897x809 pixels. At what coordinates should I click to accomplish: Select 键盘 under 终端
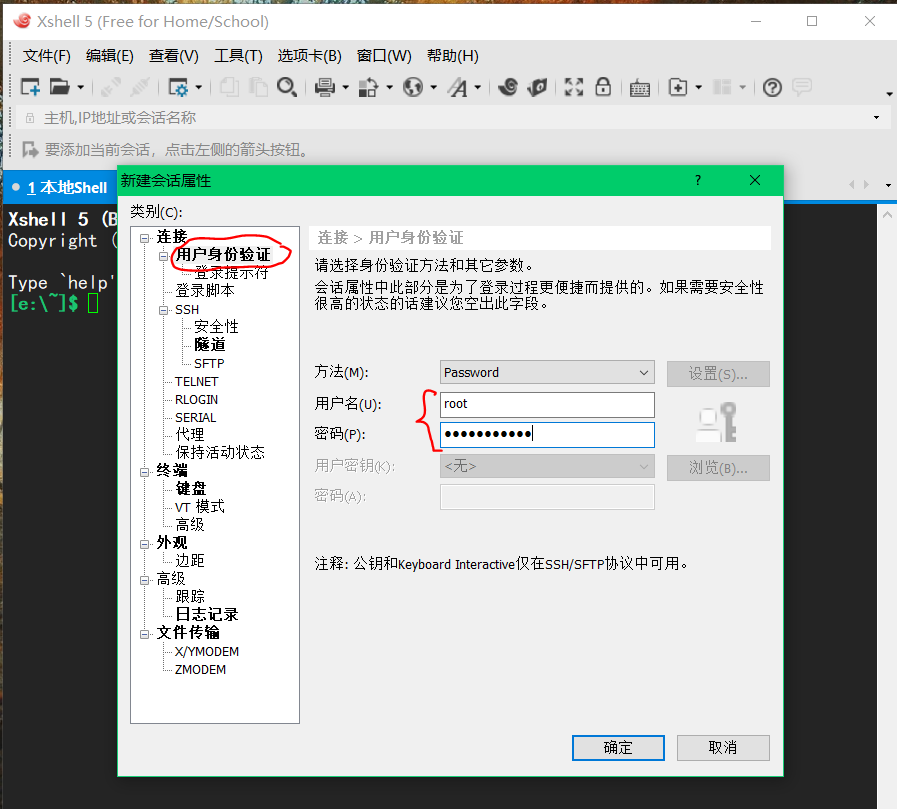(x=190, y=489)
